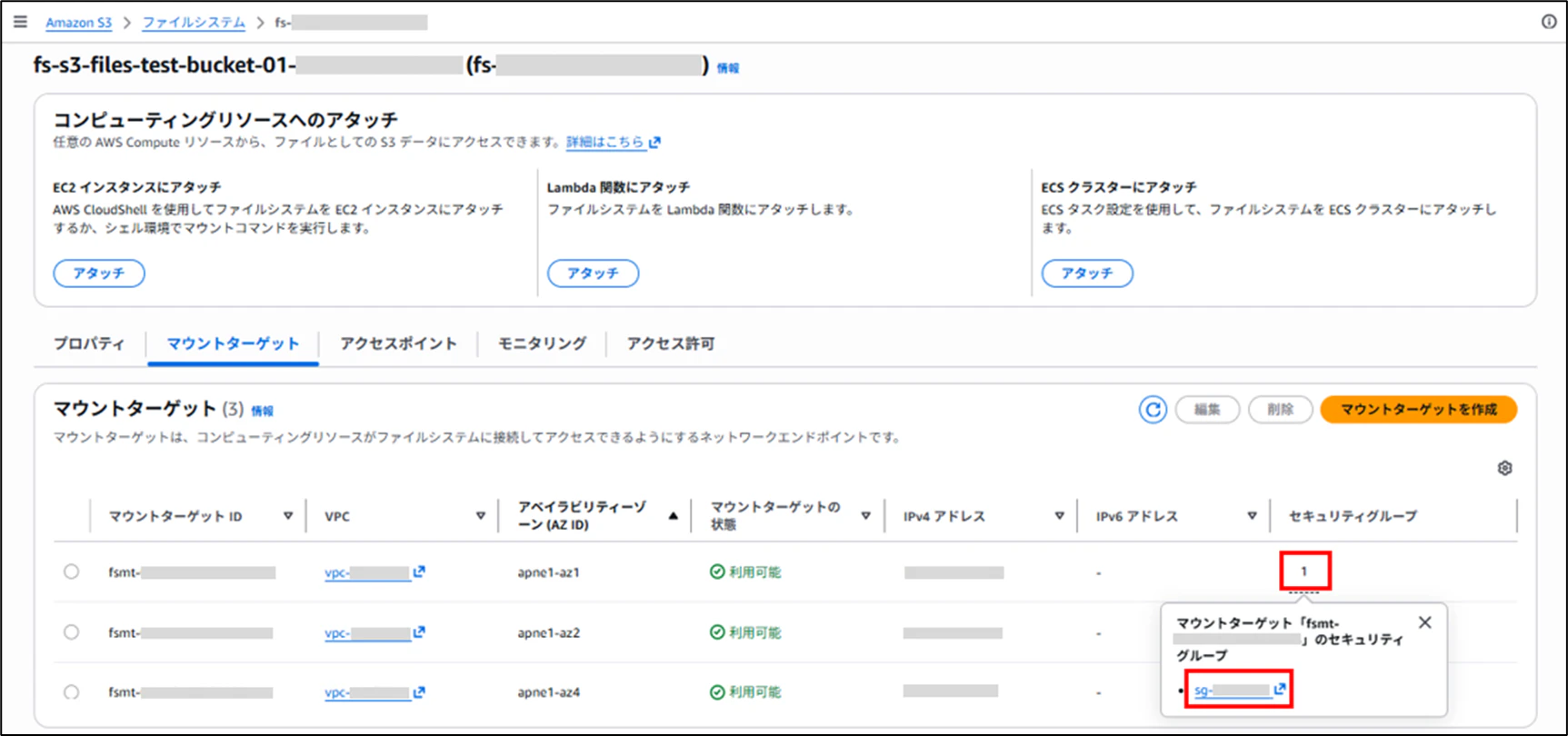Screen dimensions: 1568x736
Task: Click fsmt- ID in apne1-az1 row
Action: 191,572
